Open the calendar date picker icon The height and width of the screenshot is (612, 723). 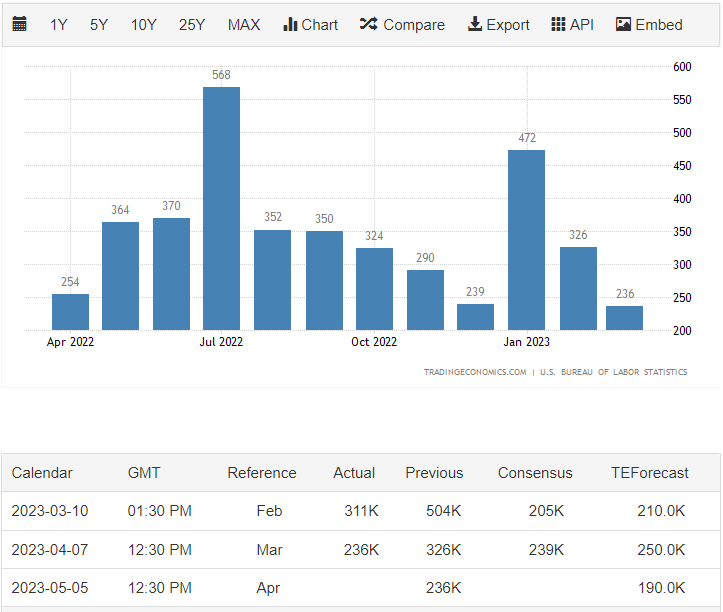tap(19, 24)
